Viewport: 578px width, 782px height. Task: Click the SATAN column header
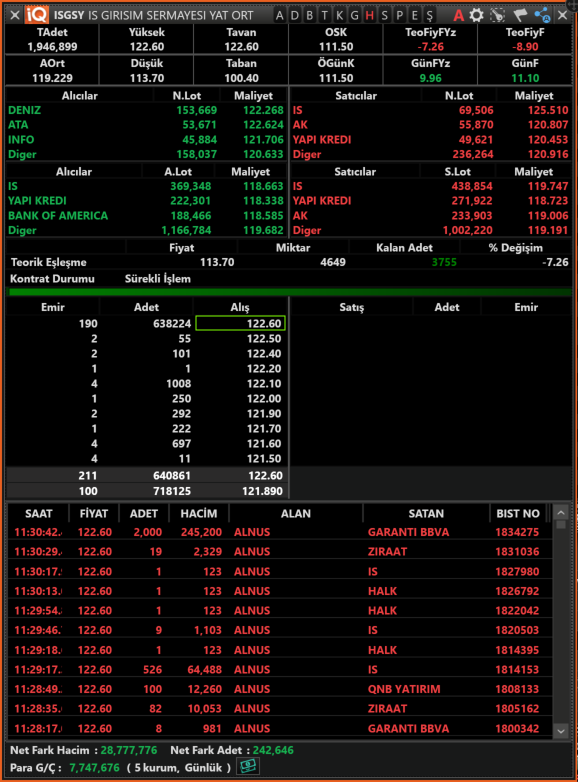(x=426, y=514)
